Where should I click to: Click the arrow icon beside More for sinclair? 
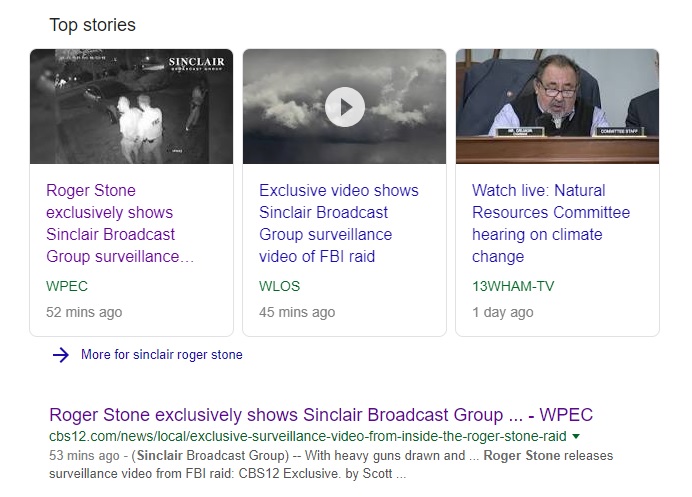click(x=61, y=355)
